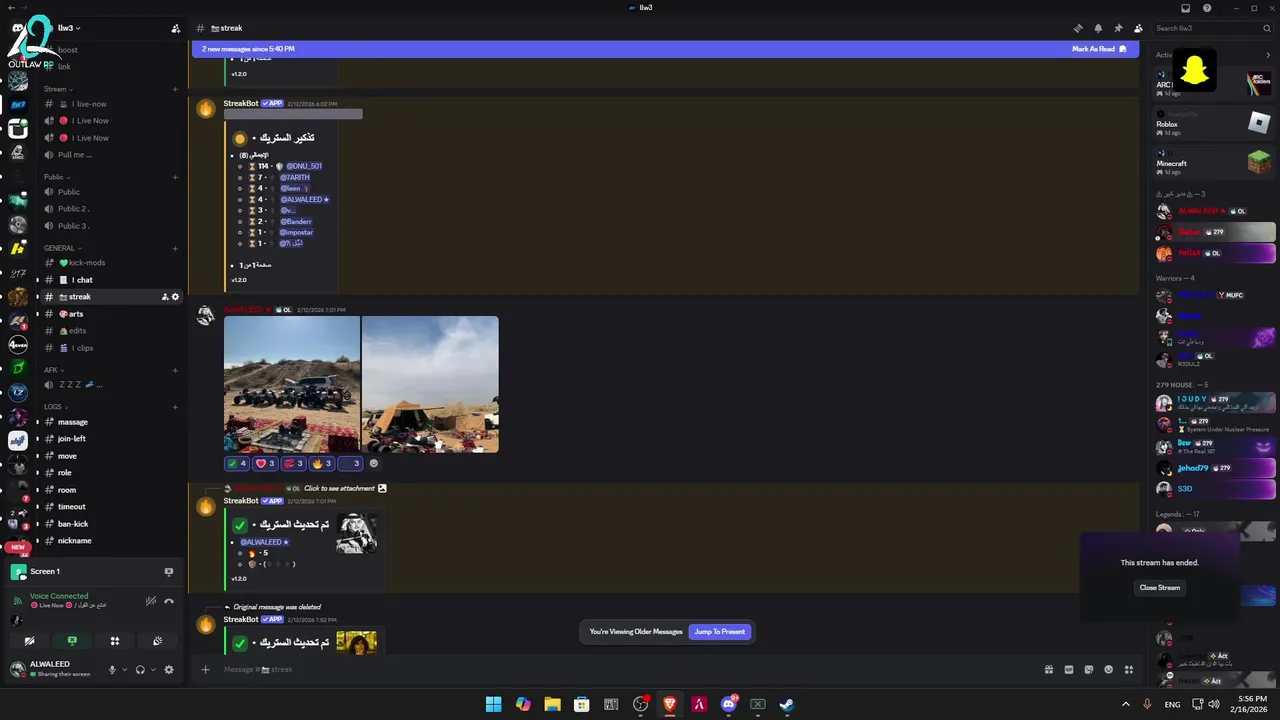
Task: Open Windows Start button on taskbar
Action: (x=494, y=704)
